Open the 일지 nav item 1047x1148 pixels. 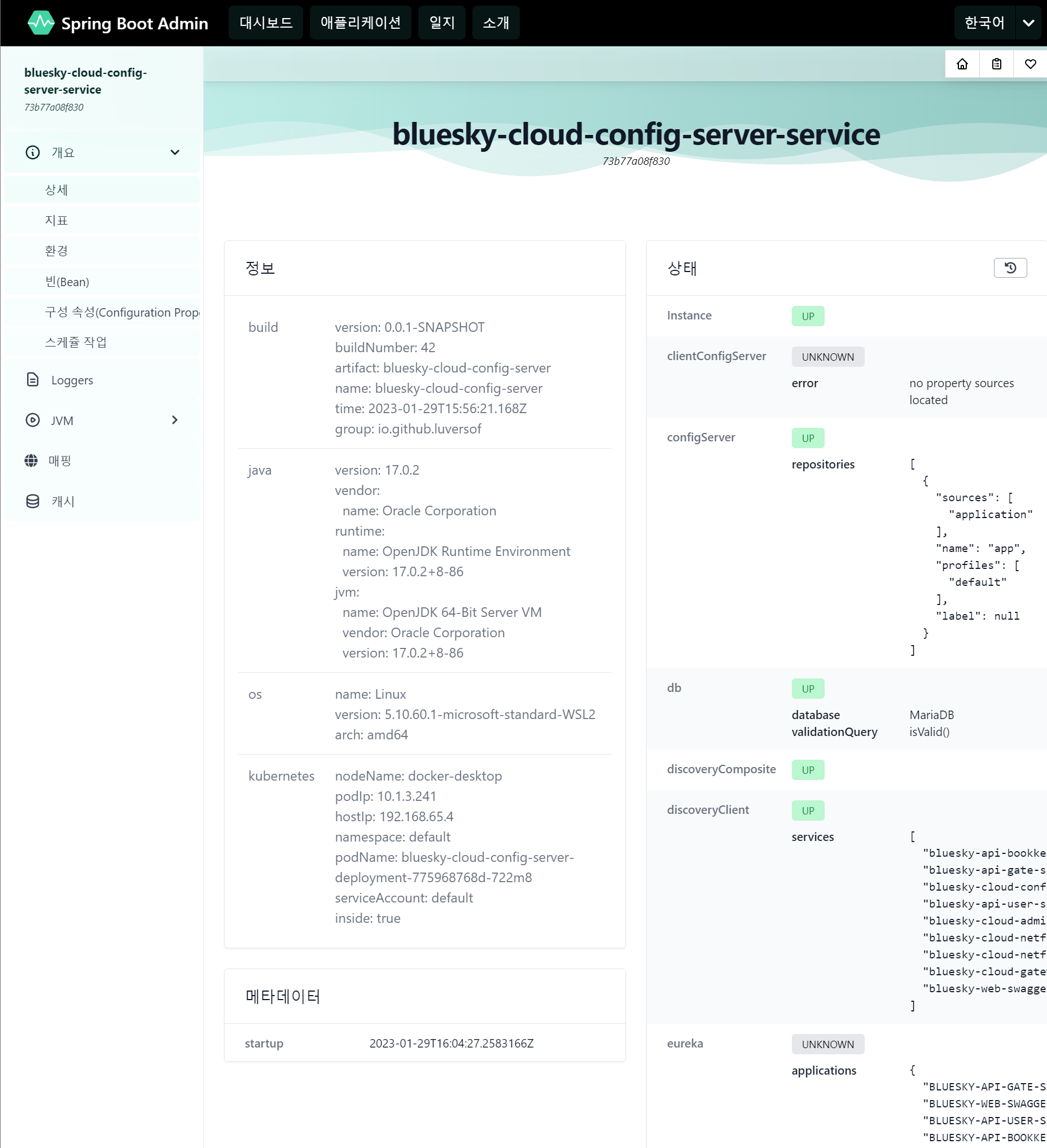coord(442,23)
